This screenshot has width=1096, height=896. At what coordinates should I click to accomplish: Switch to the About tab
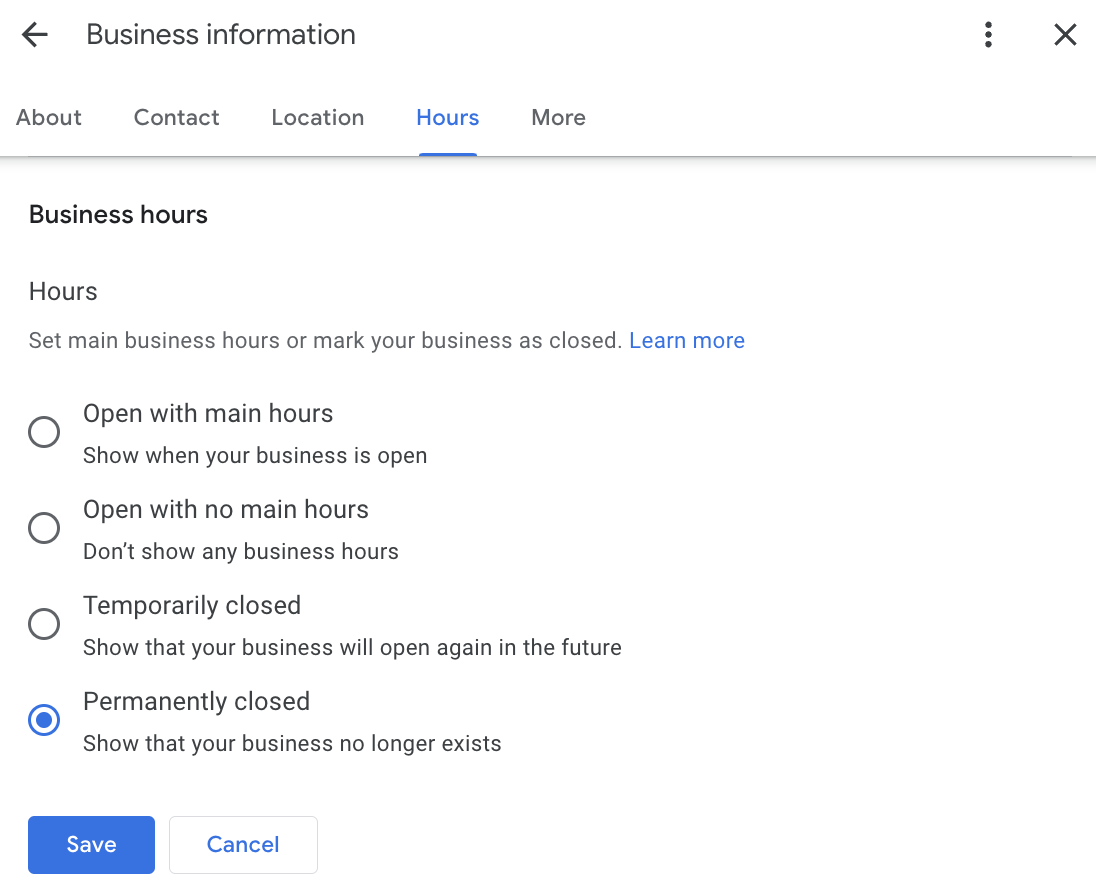pos(49,118)
